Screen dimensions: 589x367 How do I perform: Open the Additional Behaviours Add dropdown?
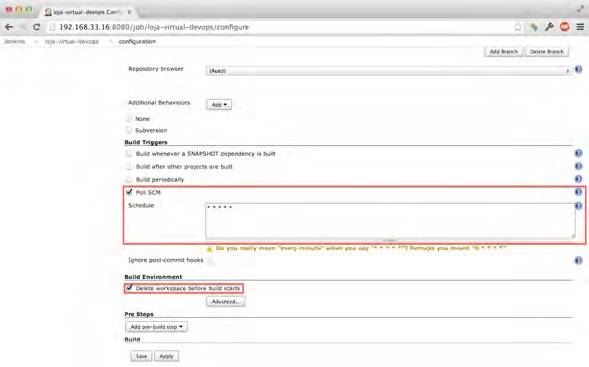click(x=219, y=104)
